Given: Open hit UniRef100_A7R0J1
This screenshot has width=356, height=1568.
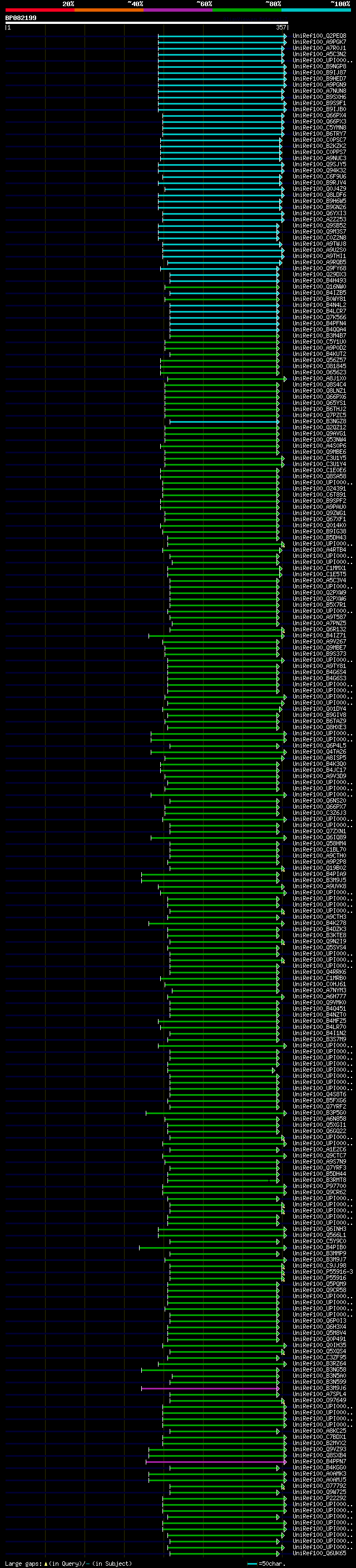Looking at the screenshot, I should point(319,48).
